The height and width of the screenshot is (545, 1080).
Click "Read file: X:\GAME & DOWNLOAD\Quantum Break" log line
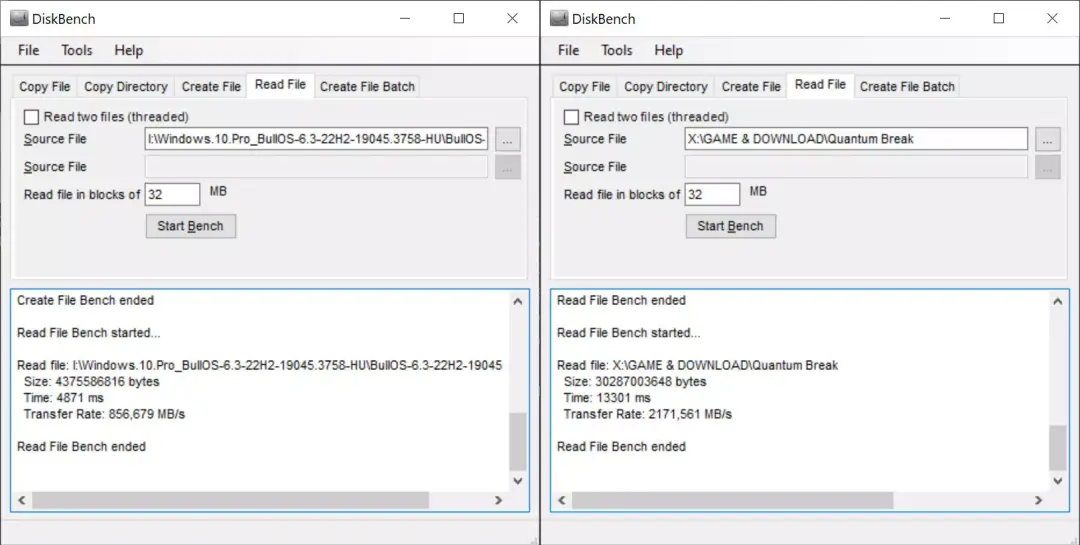[697, 365]
